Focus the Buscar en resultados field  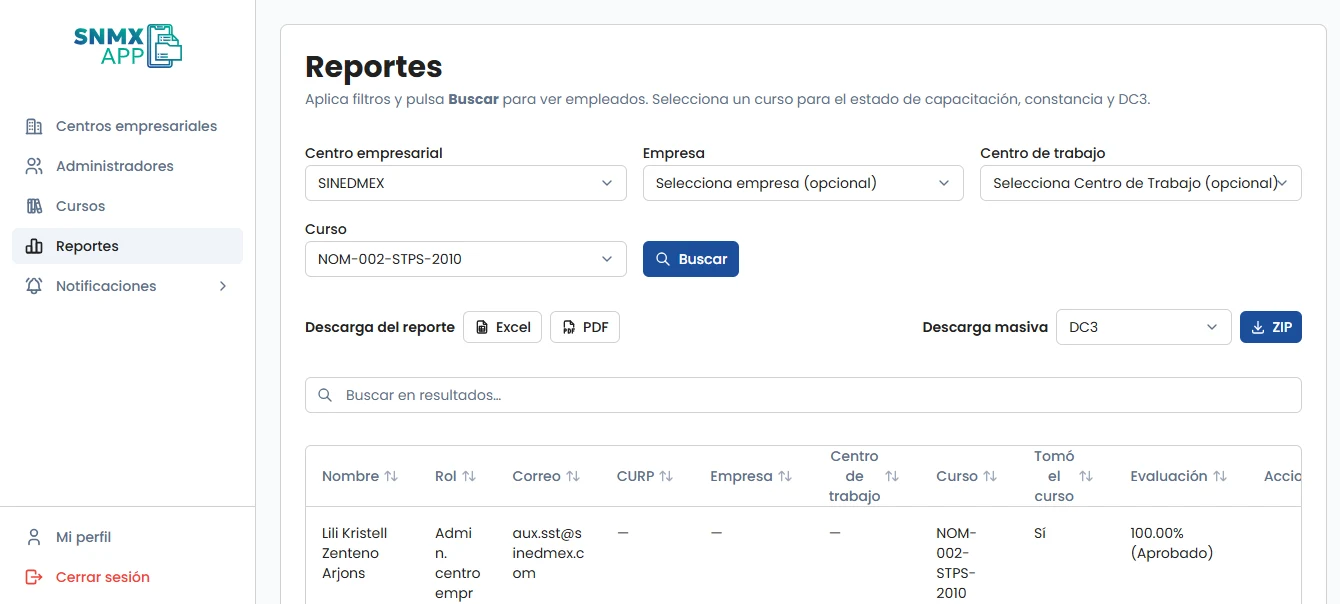coord(803,395)
